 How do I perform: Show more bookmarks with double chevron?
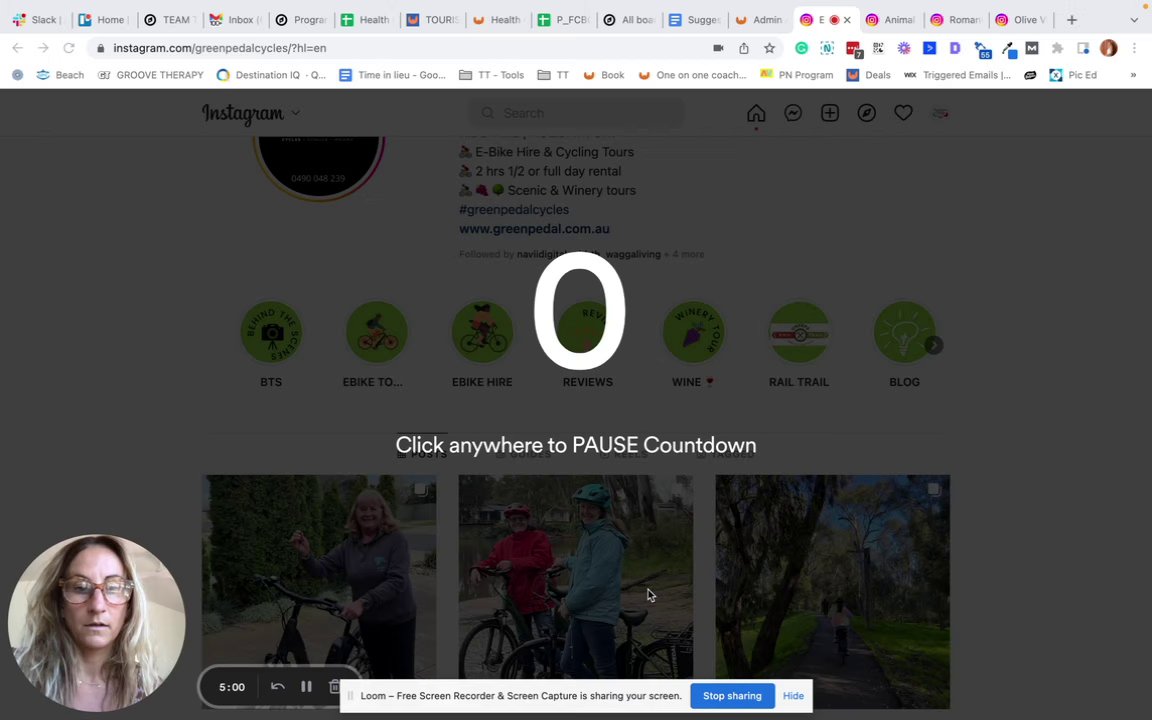coord(1133,75)
